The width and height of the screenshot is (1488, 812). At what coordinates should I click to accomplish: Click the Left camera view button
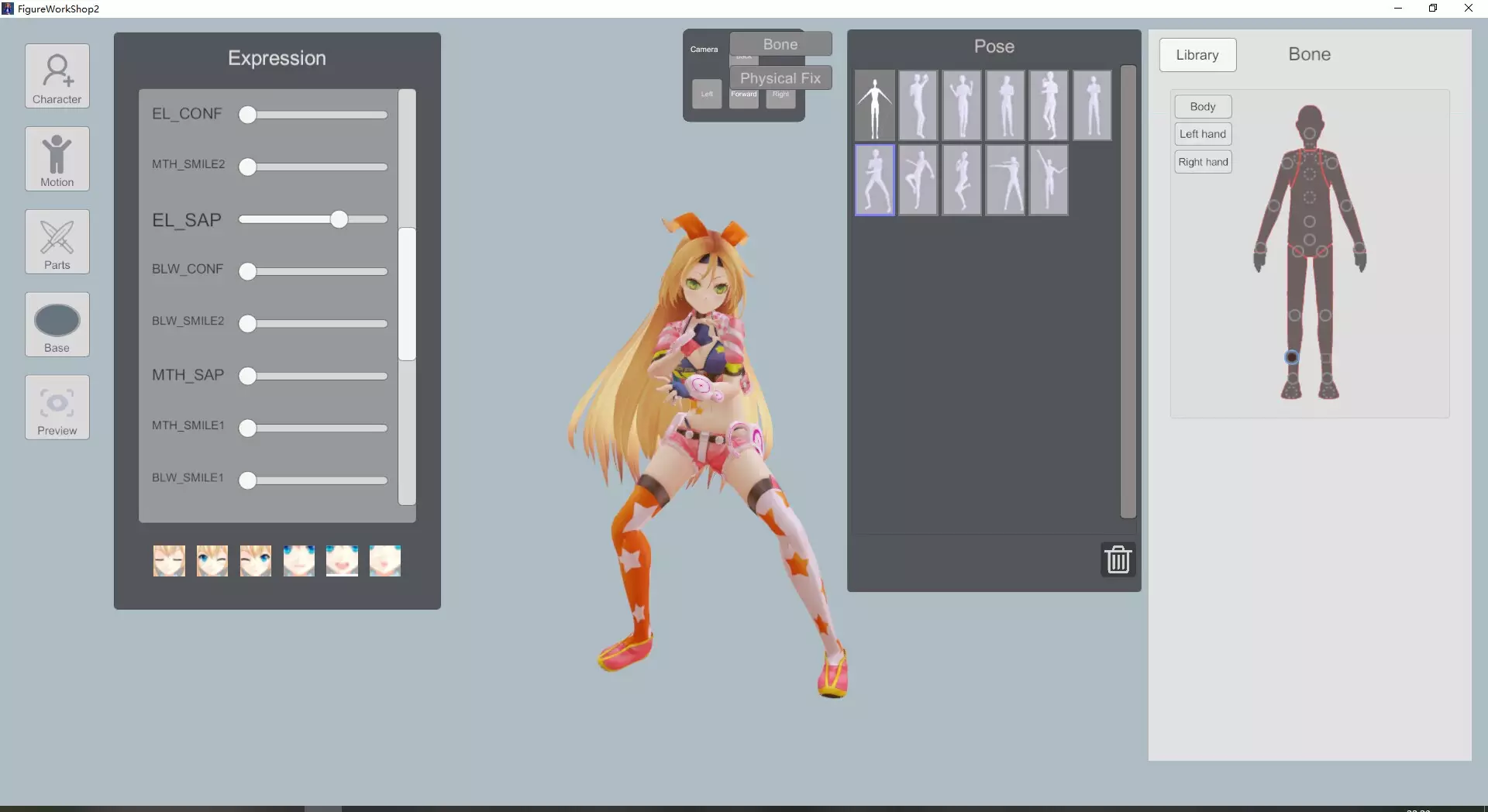[x=706, y=95]
